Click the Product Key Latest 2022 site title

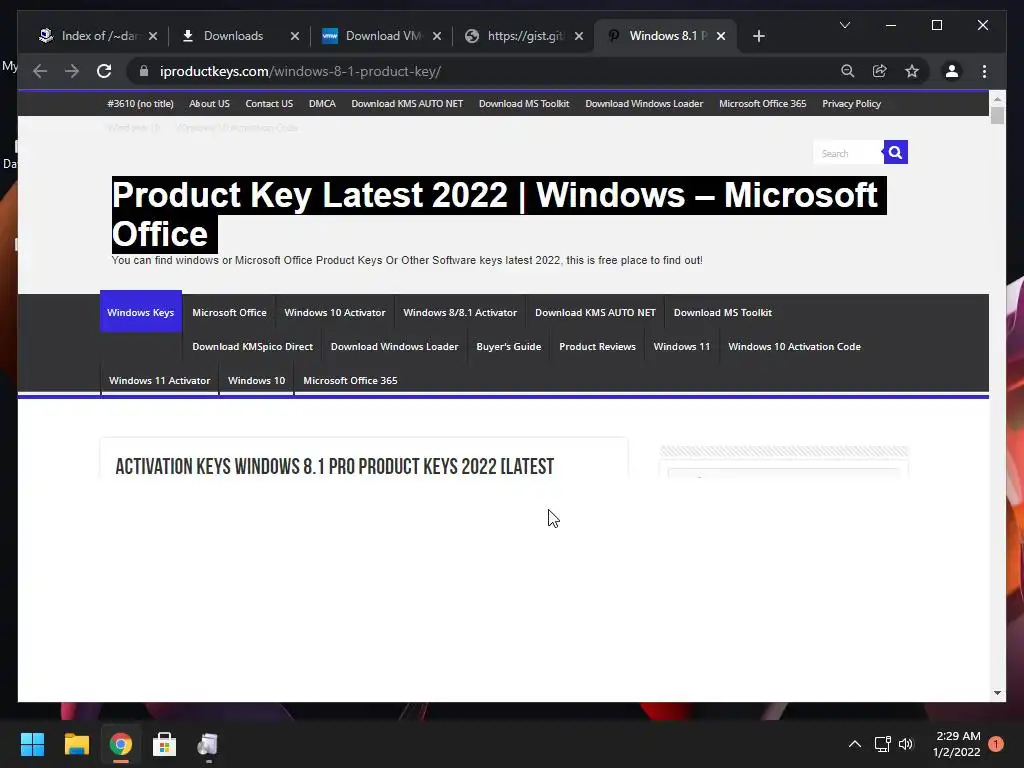(499, 214)
